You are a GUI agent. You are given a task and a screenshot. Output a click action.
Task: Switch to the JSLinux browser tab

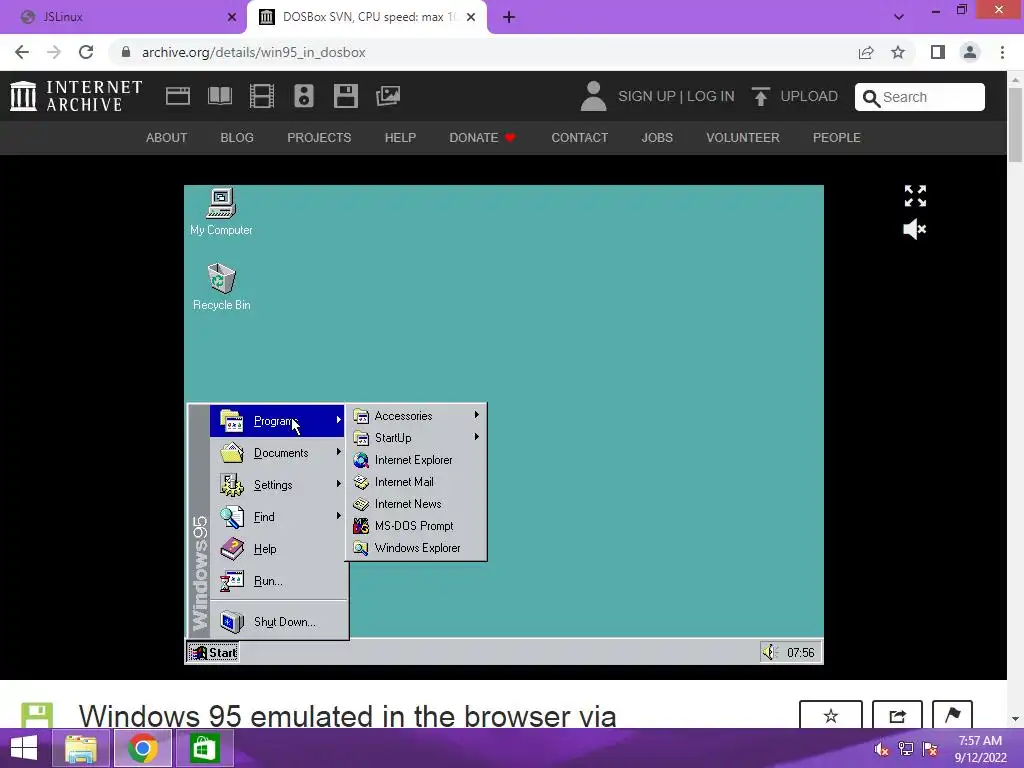[x=124, y=17]
